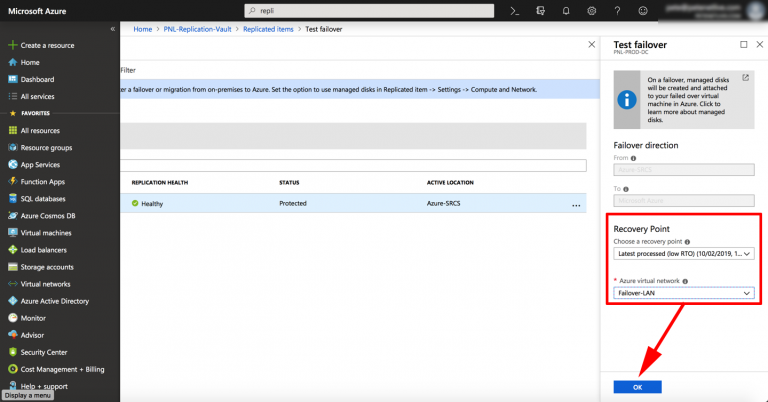
Task: Open the Azure Cosmos DB icon
Action: pos(13,215)
